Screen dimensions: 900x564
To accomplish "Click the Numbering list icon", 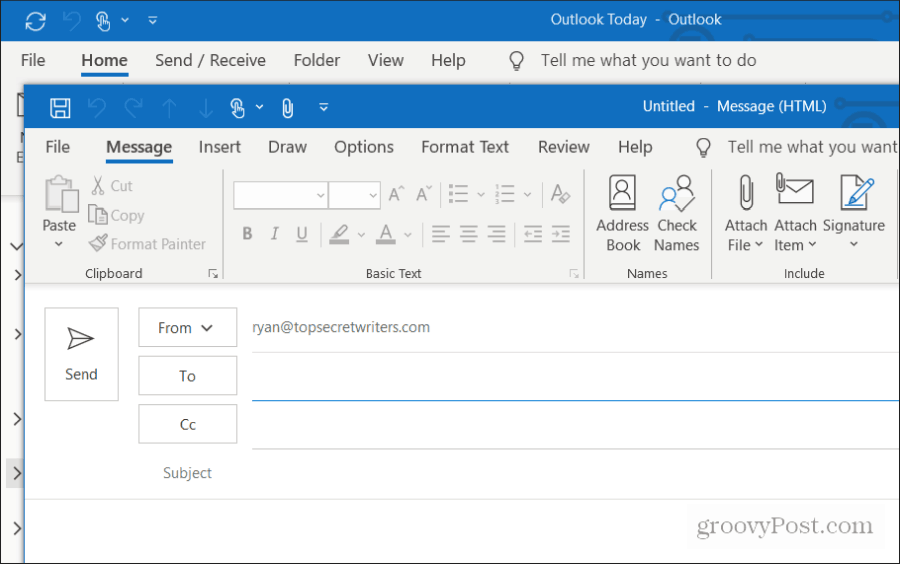I will click(505, 194).
